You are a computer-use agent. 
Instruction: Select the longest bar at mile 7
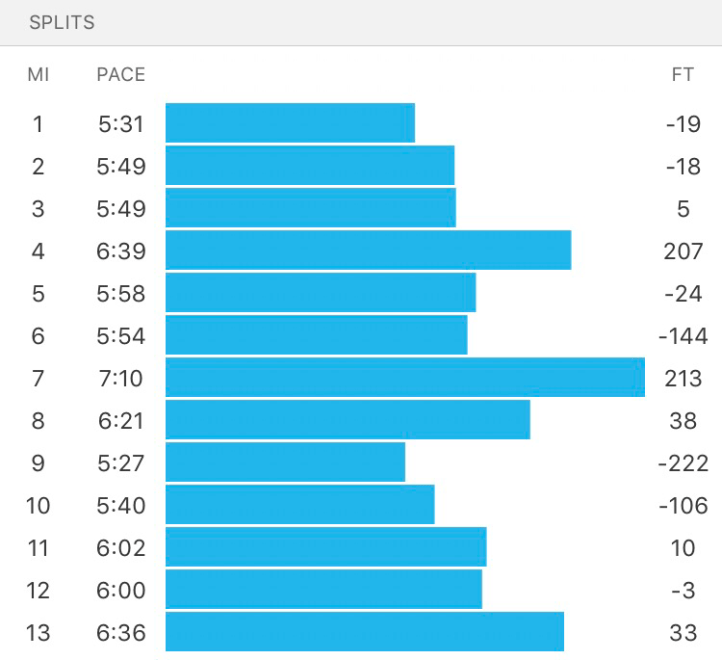[x=405, y=378]
